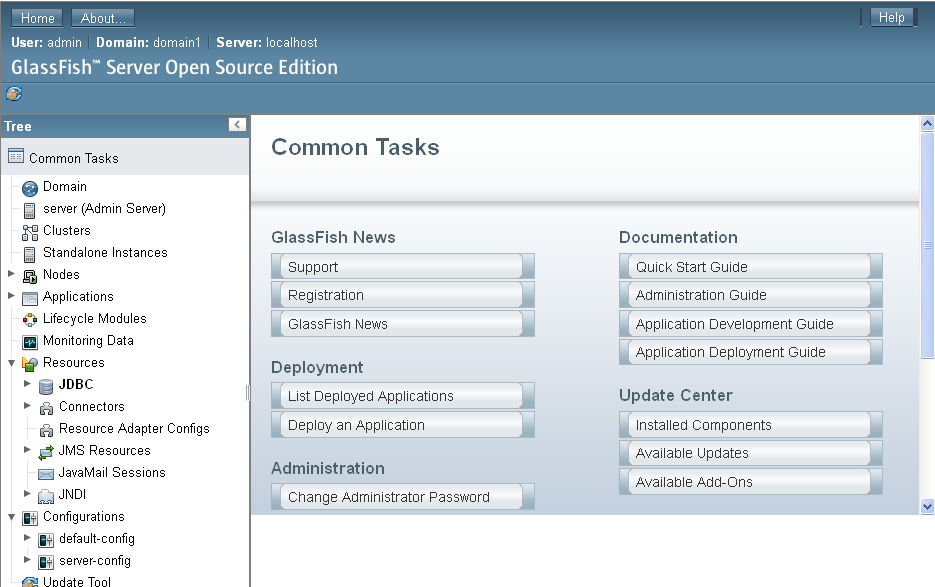
Task: Open GlassFish News task button
Action: pos(403,323)
